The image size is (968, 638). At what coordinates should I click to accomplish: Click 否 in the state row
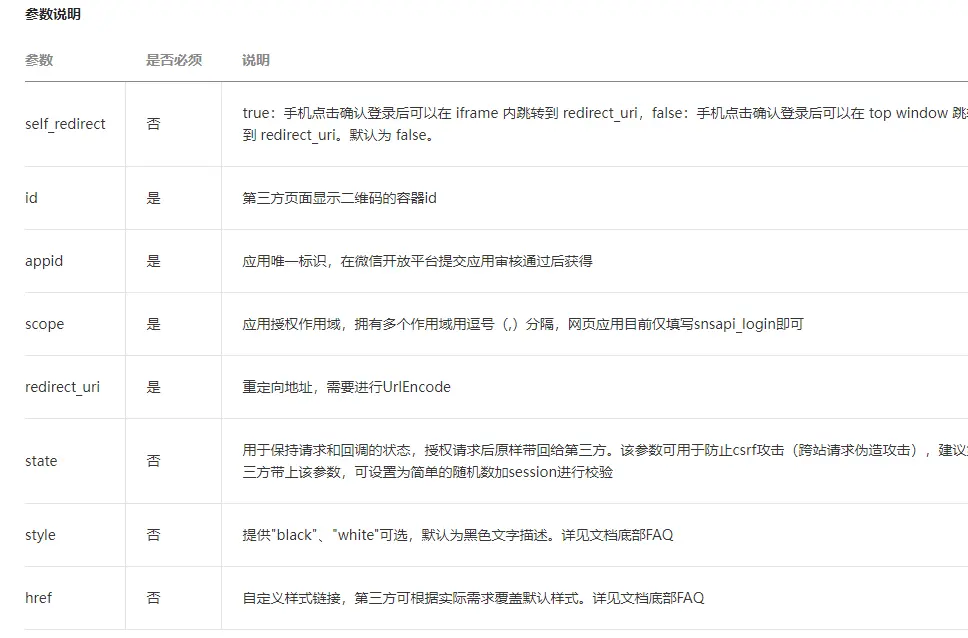(153, 461)
